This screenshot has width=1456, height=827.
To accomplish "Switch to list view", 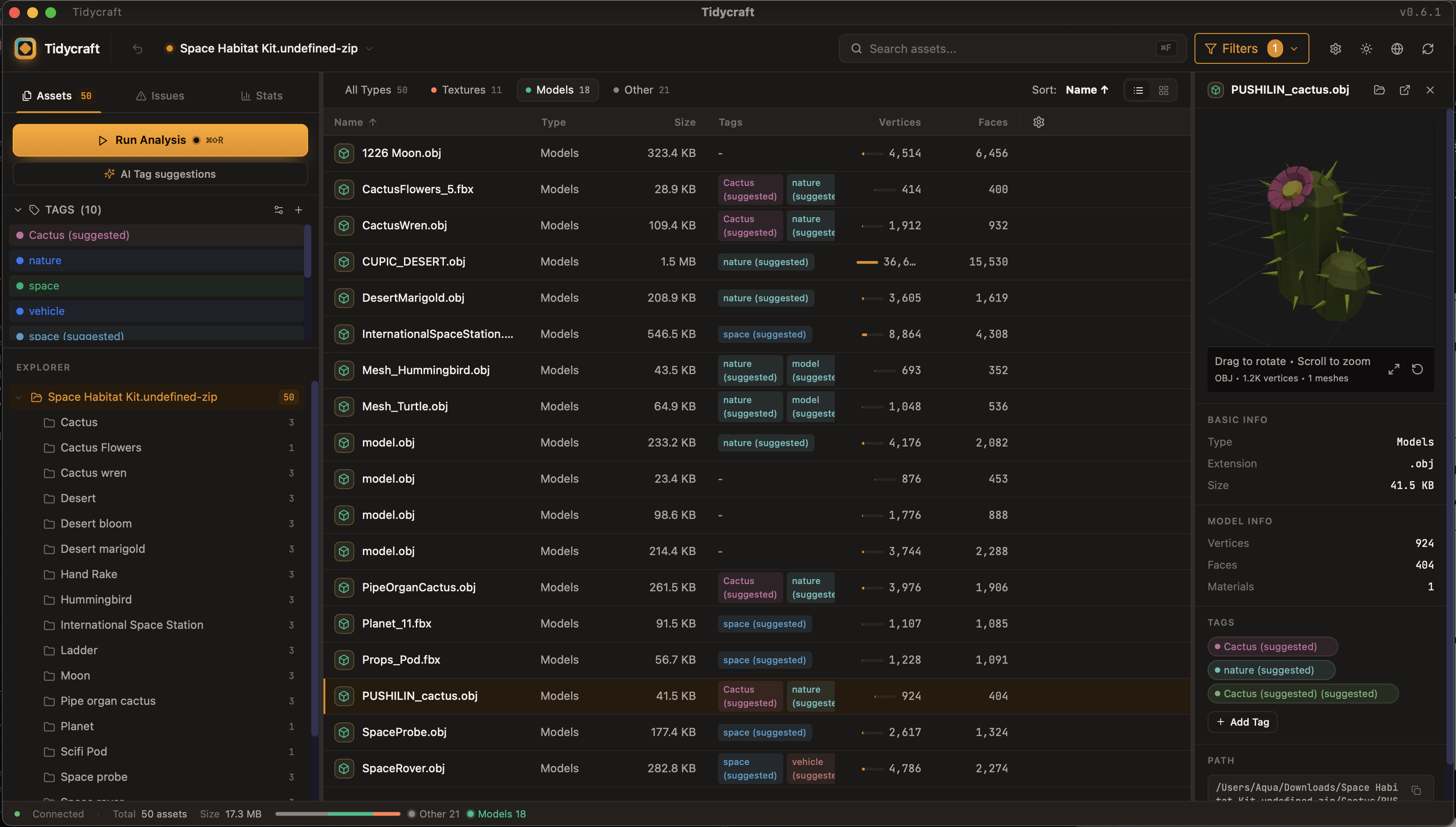I will tap(1138, 90).
